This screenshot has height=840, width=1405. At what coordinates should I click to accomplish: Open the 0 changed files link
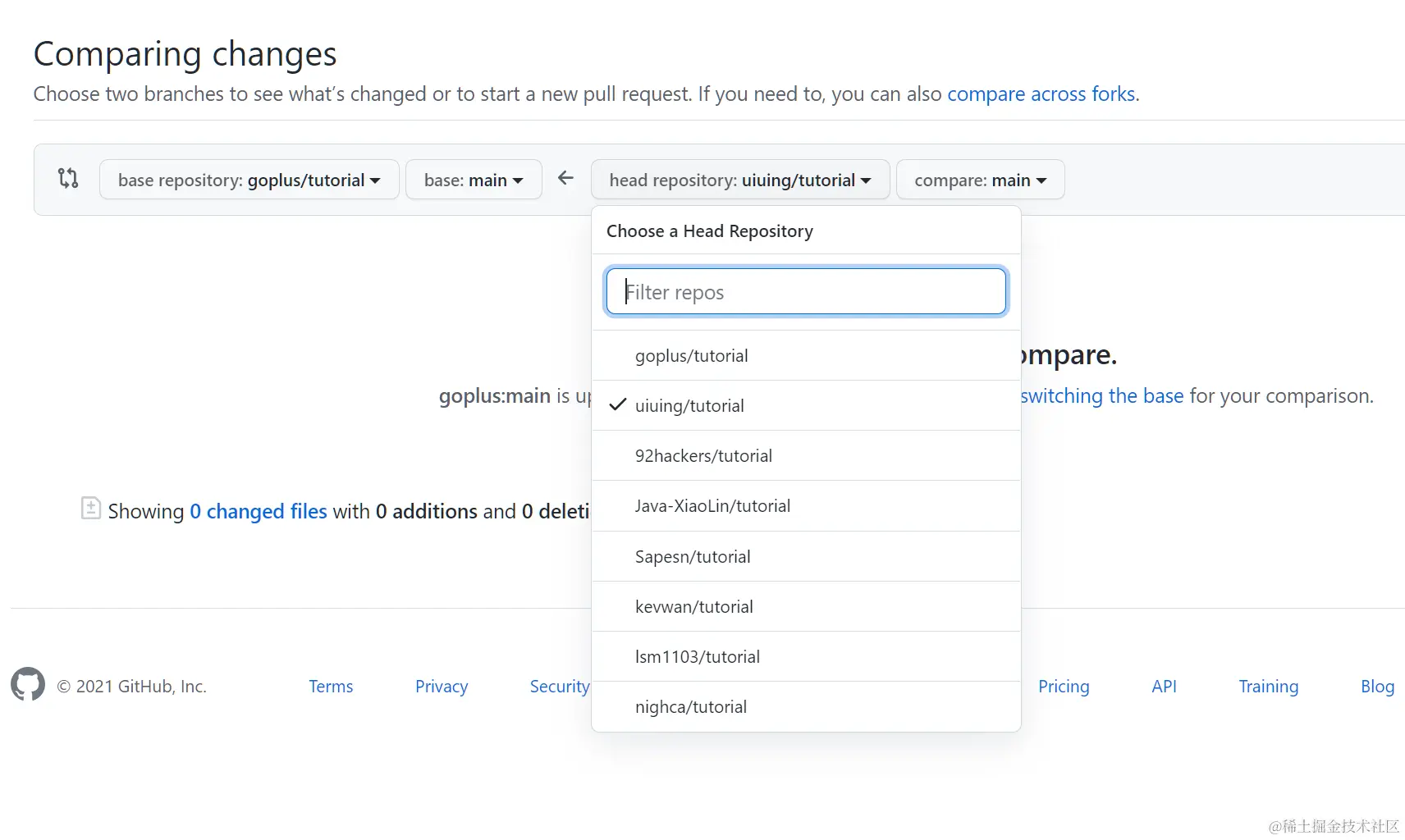click(259, 512)
